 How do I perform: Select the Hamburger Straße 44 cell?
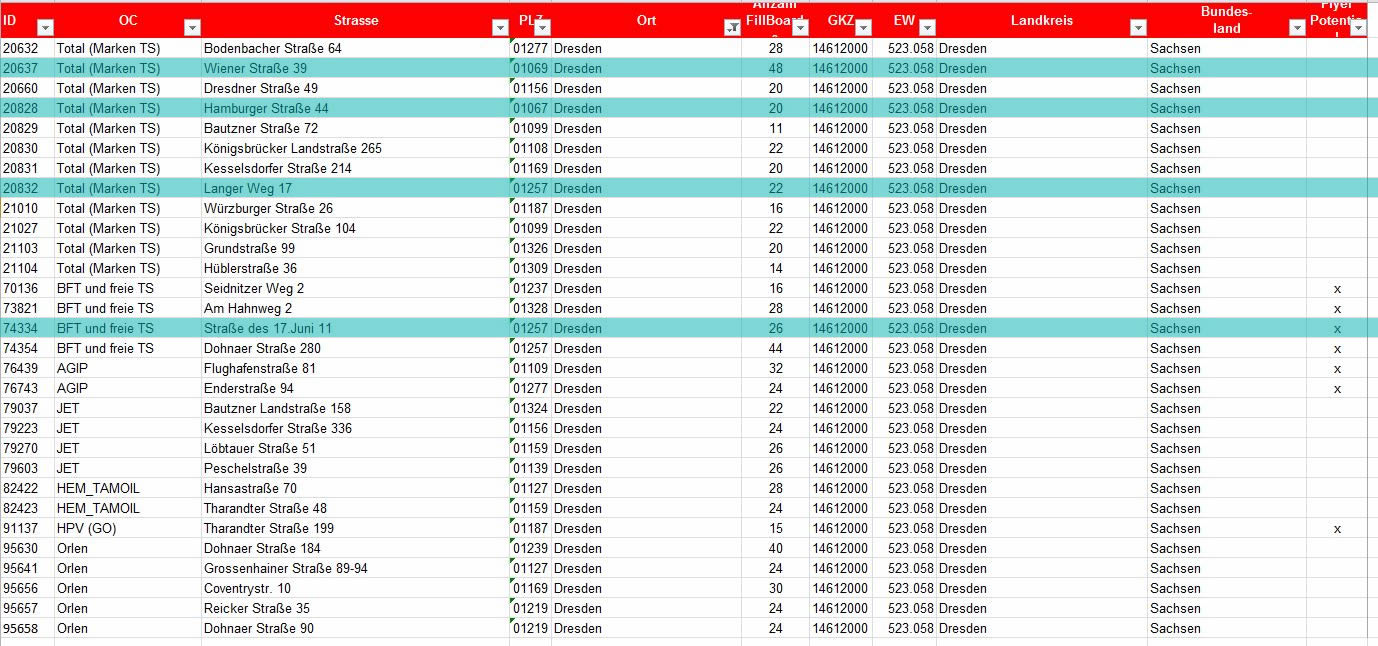pyautogui.click(x=355, y=108)
